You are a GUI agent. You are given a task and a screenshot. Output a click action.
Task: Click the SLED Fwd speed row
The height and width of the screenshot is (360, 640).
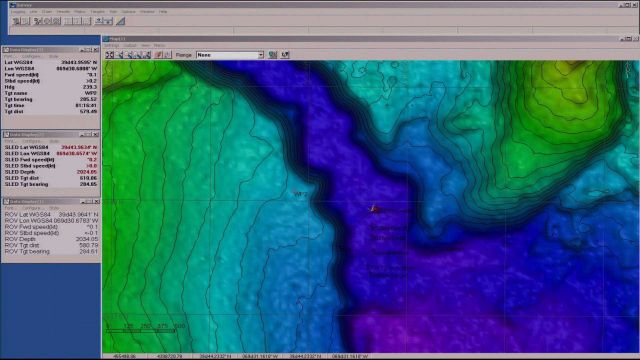pyautogui.click(x=51, y=160)
